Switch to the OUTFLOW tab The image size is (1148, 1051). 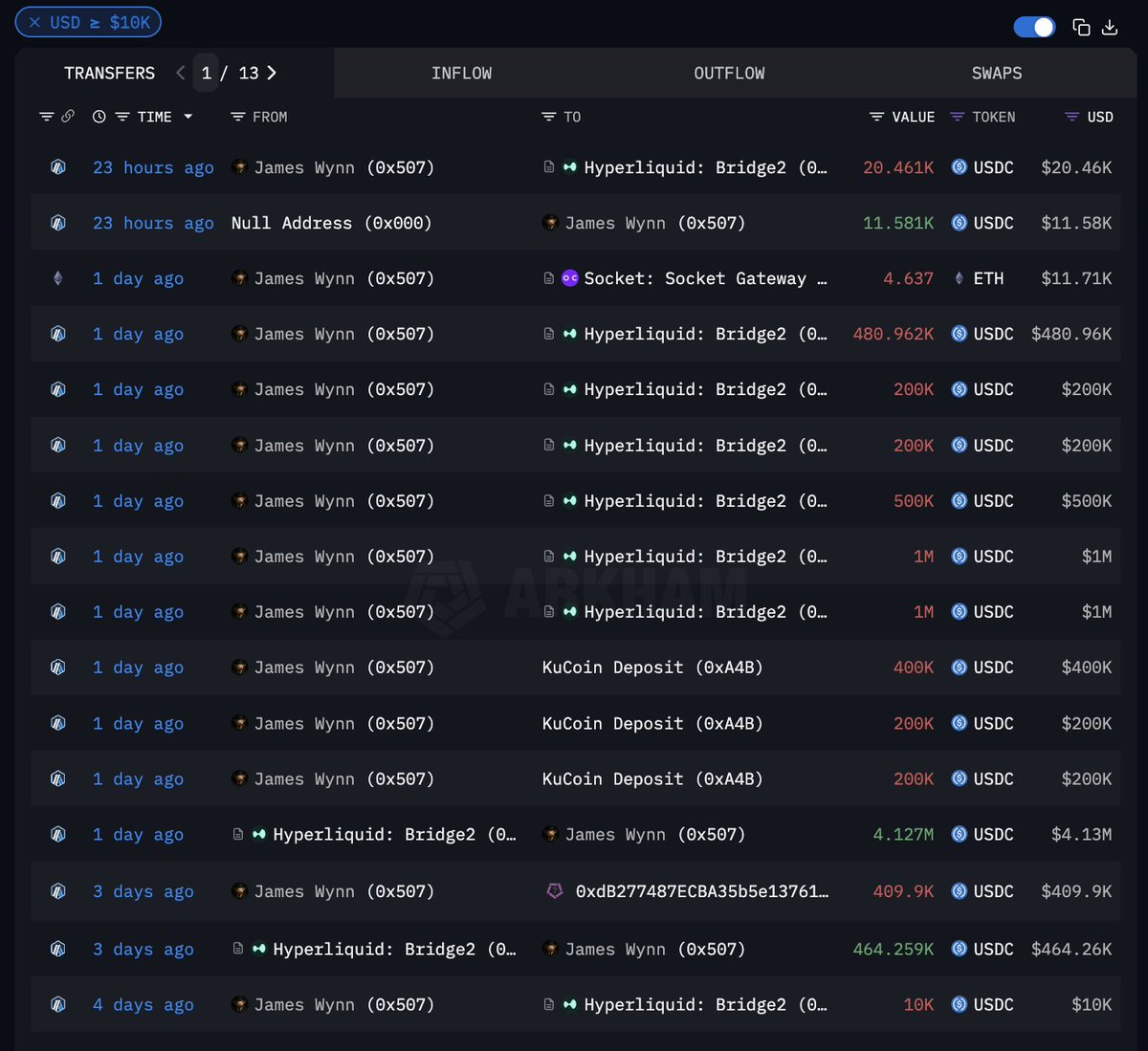click(729, 73)
